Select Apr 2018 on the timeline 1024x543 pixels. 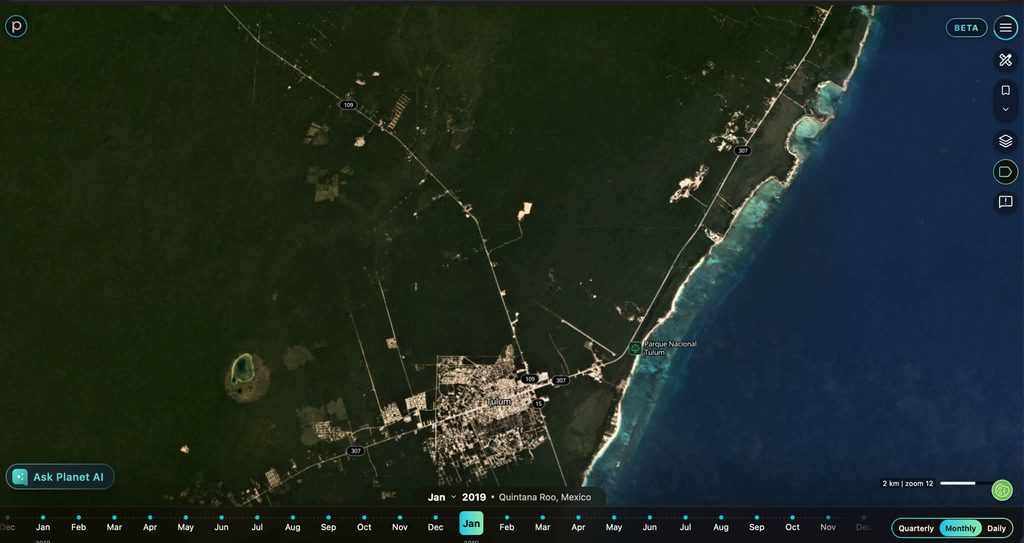[150, 527]
